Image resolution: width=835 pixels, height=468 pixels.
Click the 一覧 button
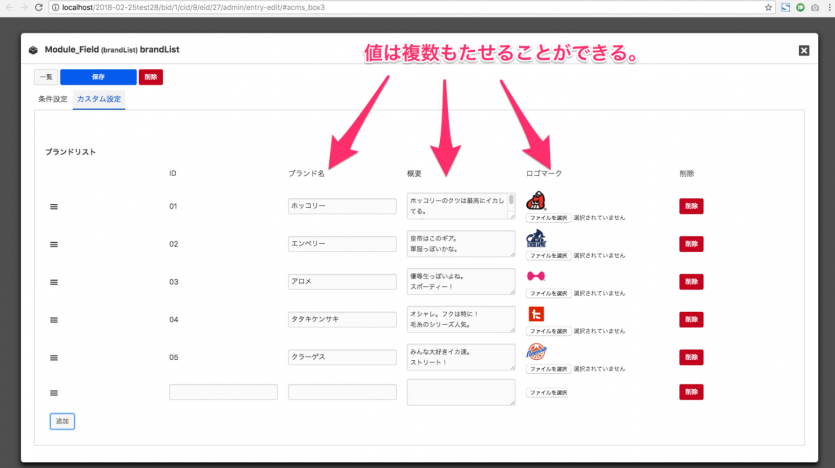pos(44,77)
